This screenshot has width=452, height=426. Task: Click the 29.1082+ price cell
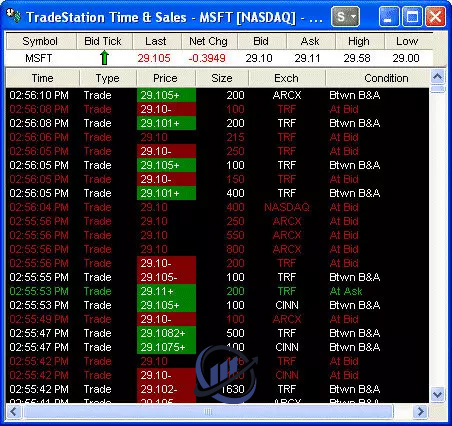coord(166,333)
